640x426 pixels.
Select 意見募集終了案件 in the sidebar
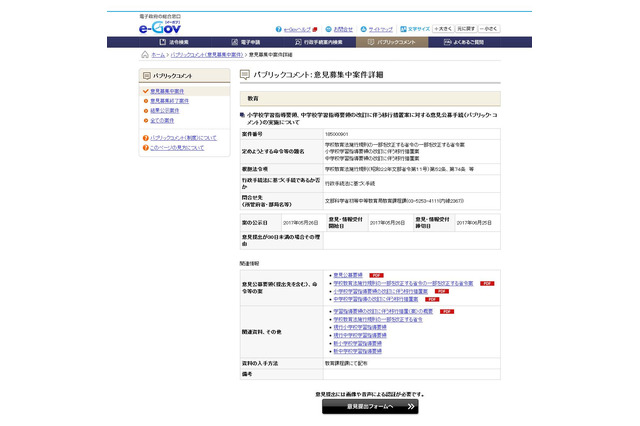pyautogui.click(x=169, y=101)
